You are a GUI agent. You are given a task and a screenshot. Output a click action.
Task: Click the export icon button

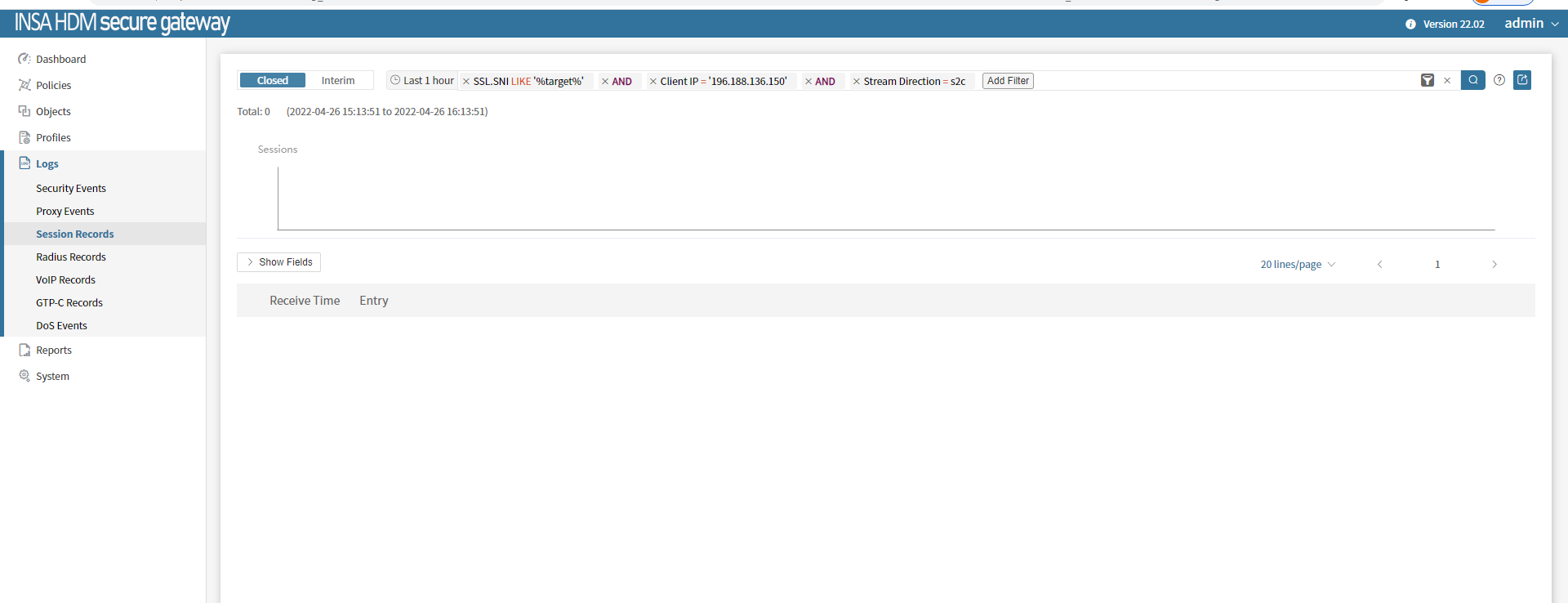pyautogui.click(x=1522, y=80)
